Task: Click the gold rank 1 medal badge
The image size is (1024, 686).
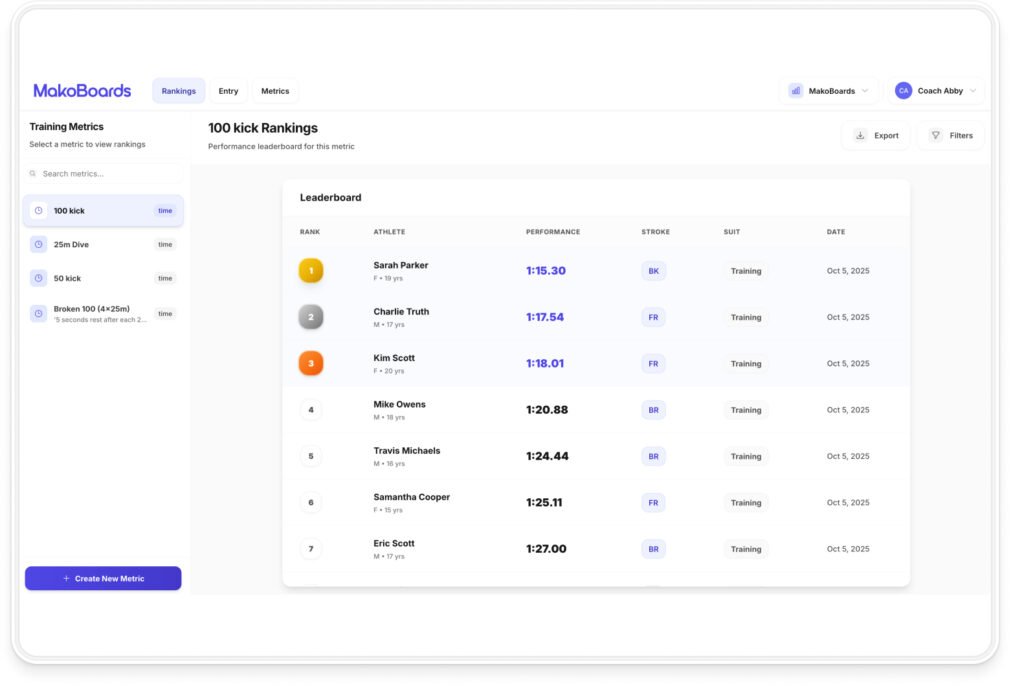Action: [311, 271]
